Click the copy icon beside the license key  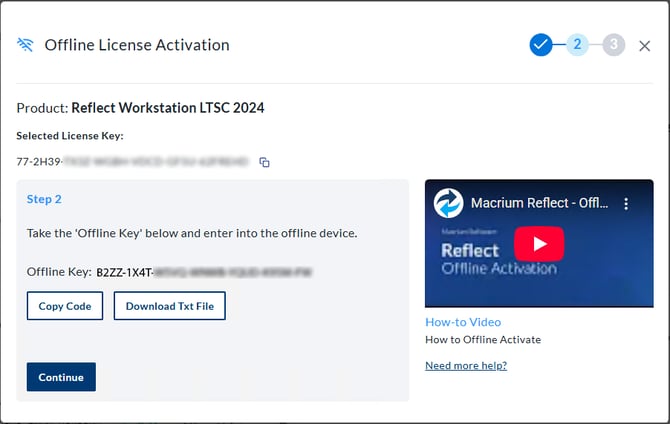pyautogui.click(x=265, y=162)
